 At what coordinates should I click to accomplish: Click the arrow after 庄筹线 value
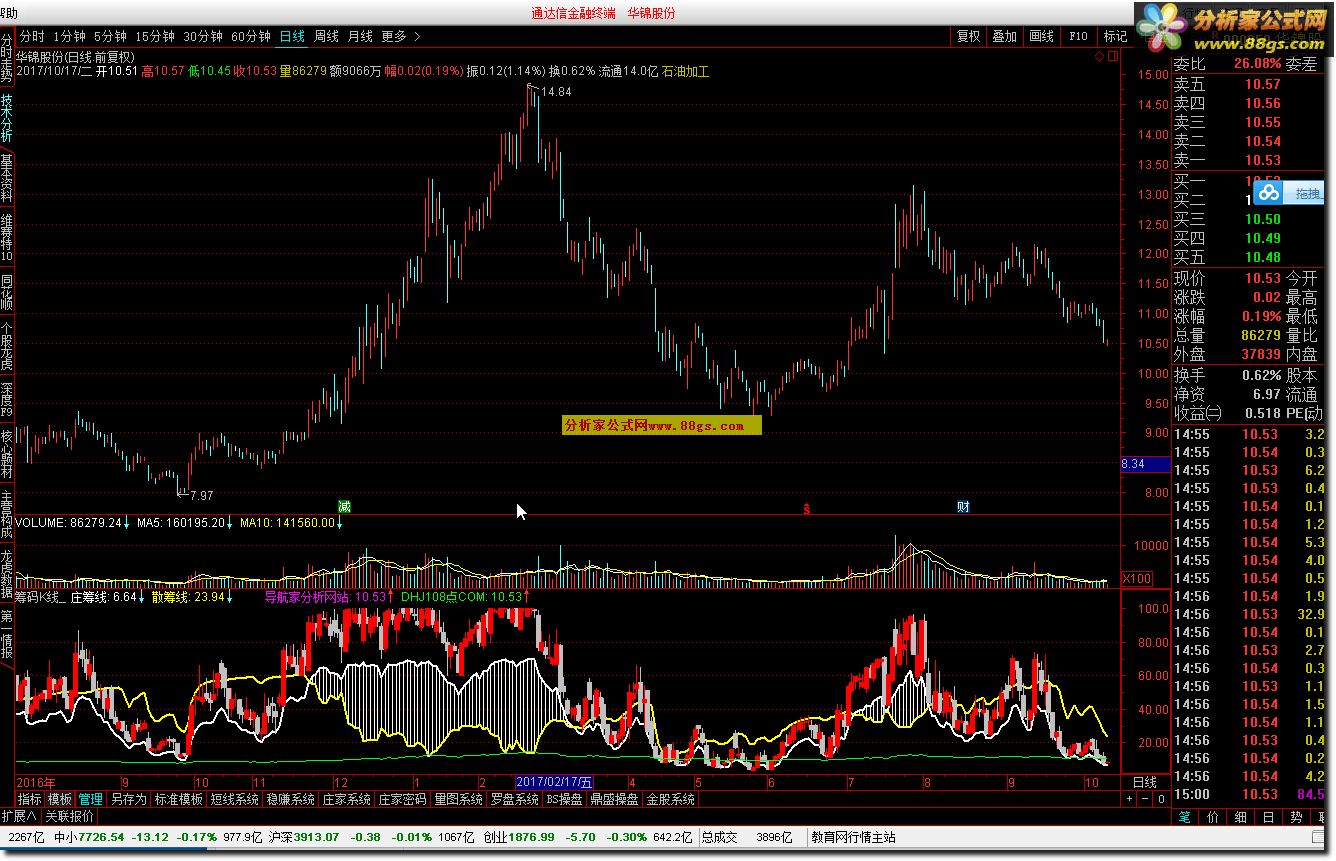pos(141,597)
